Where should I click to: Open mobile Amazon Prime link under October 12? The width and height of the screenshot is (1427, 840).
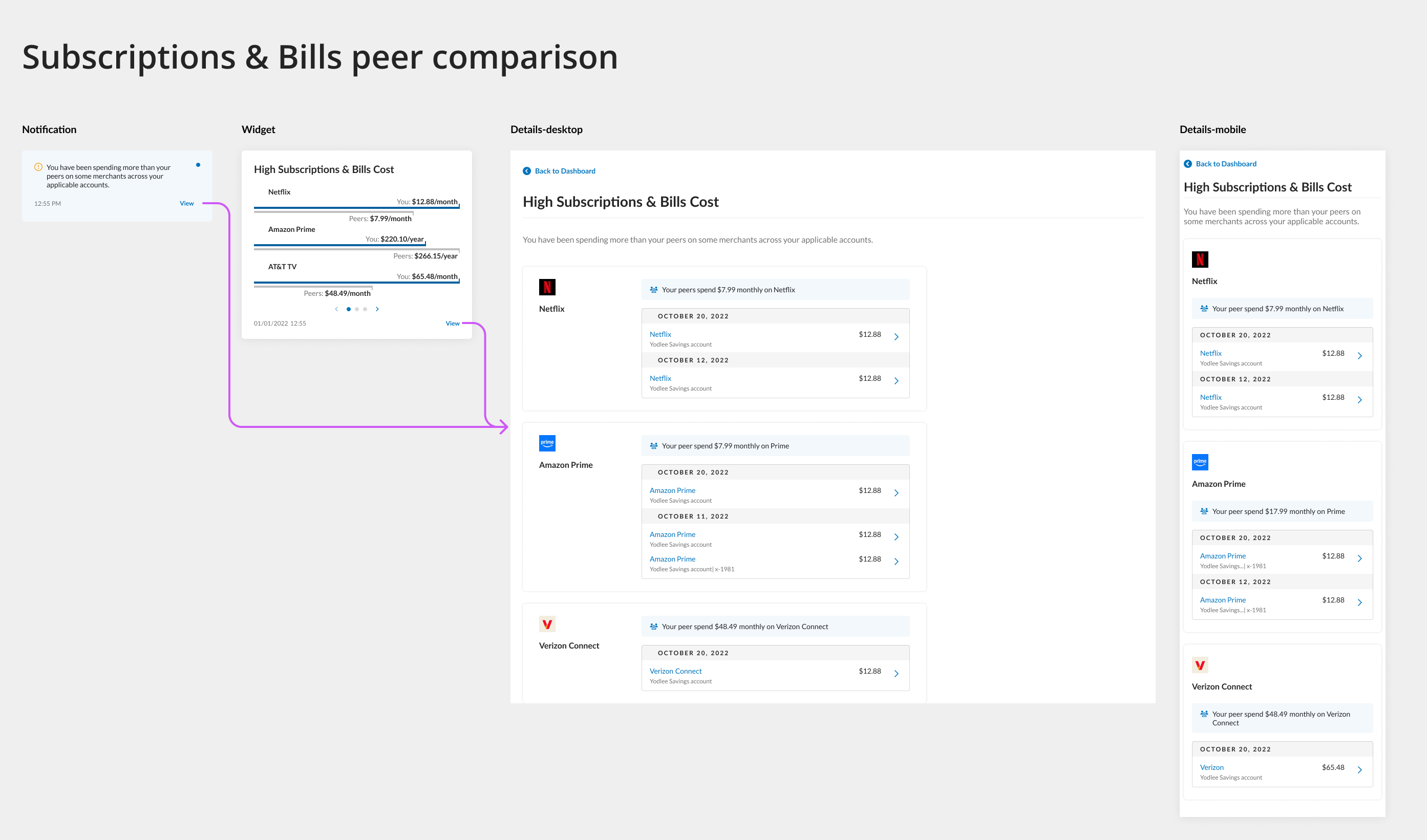point(1223,600)
